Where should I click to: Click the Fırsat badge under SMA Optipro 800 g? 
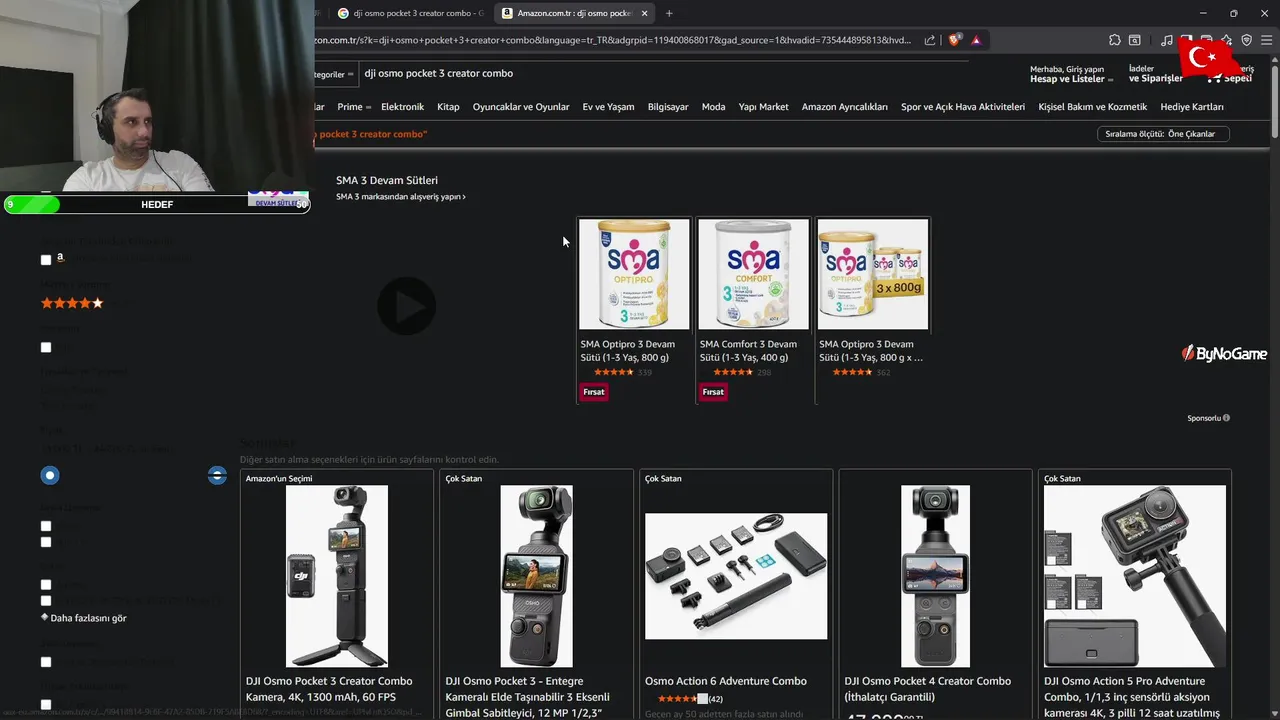point(594,392)
